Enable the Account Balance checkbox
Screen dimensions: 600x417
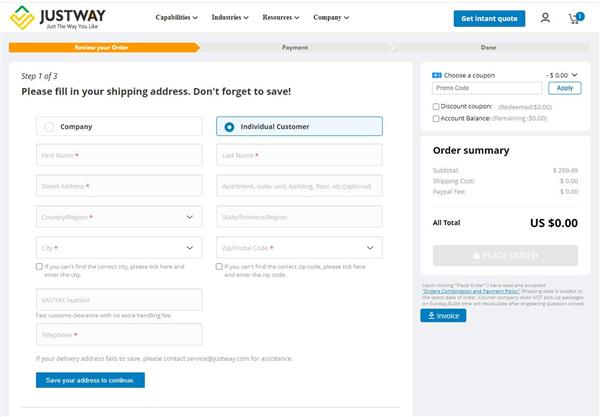(x=436, y=118)
